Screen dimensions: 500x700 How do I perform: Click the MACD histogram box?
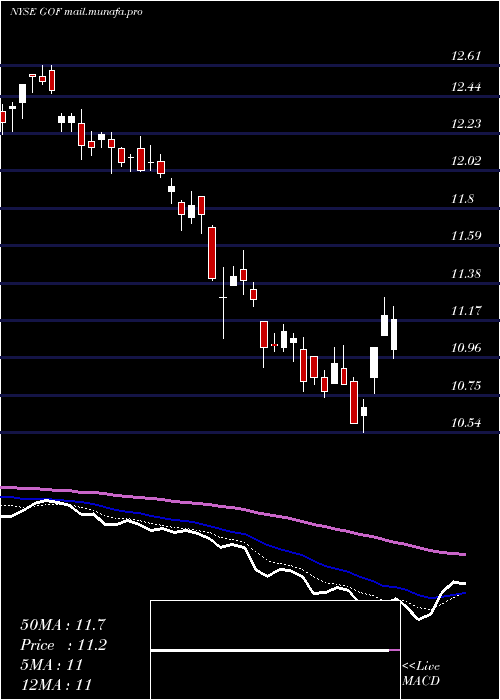[275, 650]
